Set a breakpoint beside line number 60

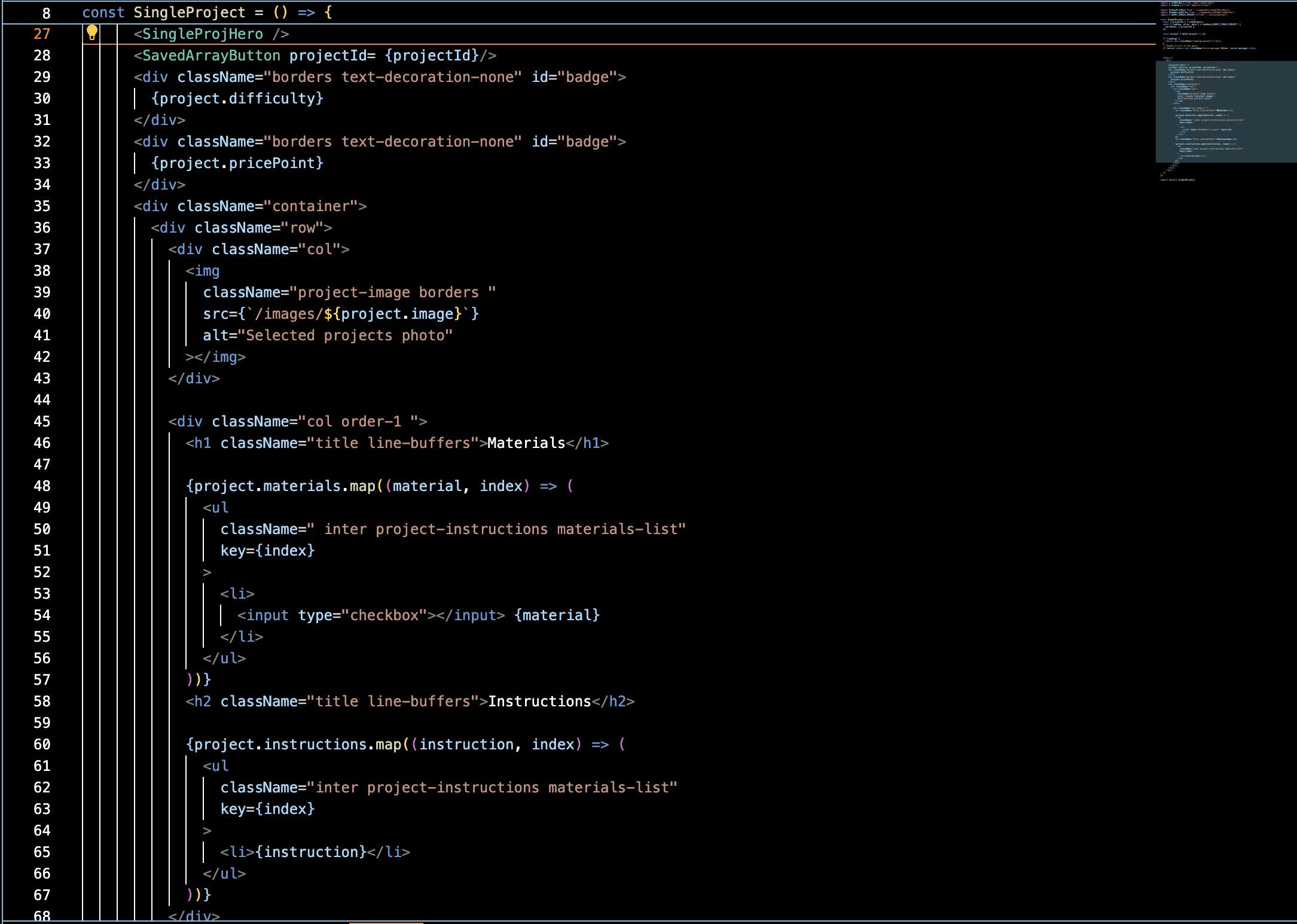[18, 745]
